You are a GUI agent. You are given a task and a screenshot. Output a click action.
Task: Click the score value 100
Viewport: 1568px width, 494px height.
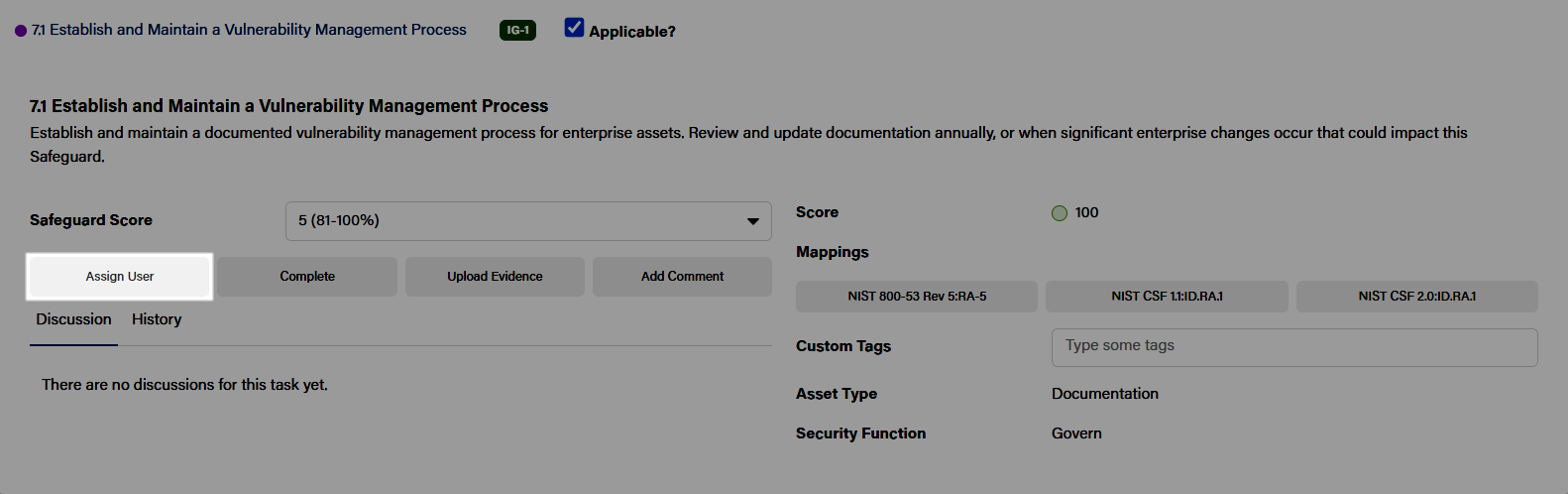1086,212
